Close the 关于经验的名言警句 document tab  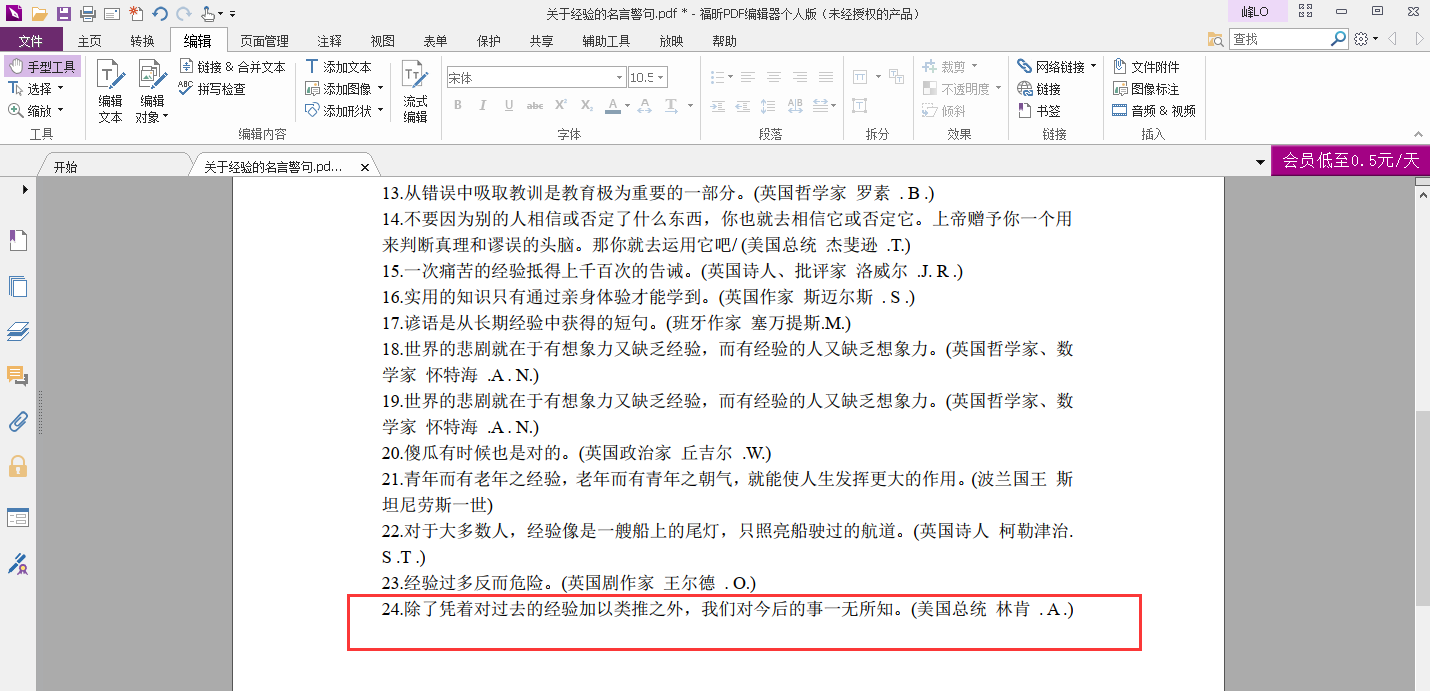(x=365, y=168)
